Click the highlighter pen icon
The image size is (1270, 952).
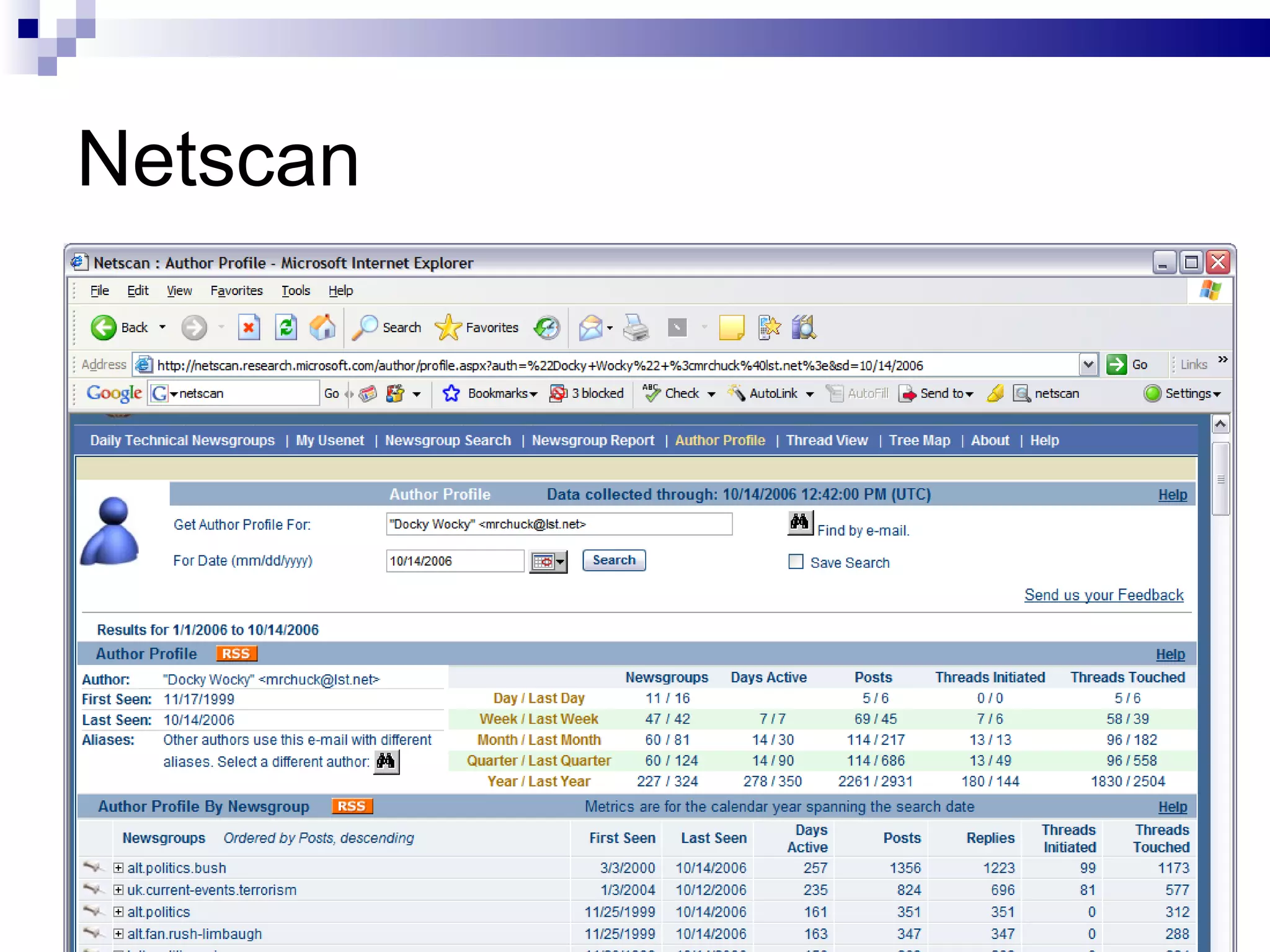[x=995, y=393]
